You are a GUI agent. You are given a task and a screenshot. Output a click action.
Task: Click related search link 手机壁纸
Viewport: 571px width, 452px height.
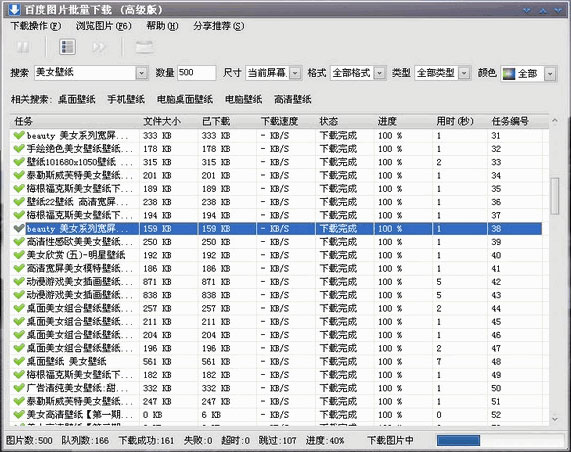(126, 99)
